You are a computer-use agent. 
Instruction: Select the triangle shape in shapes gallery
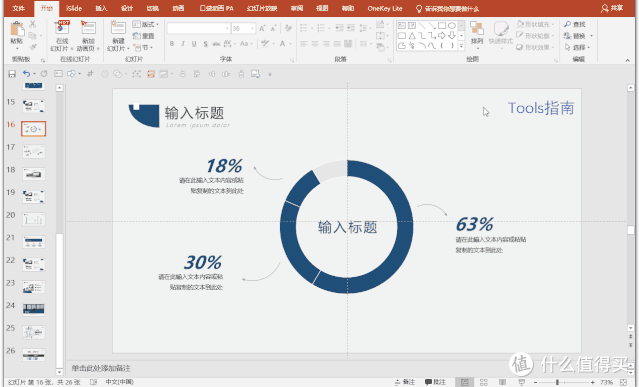tap(412, 36)
